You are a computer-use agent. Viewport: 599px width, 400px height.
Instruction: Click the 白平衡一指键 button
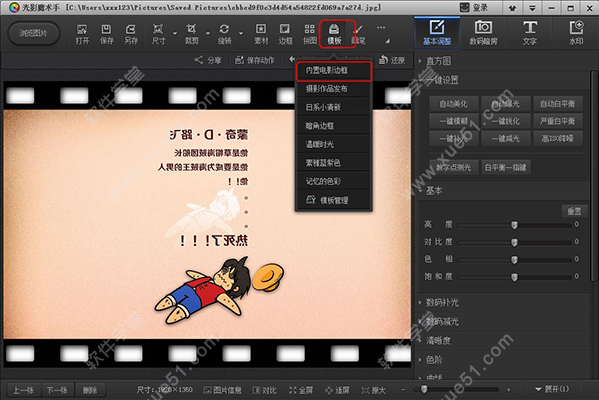coord(505,167)
